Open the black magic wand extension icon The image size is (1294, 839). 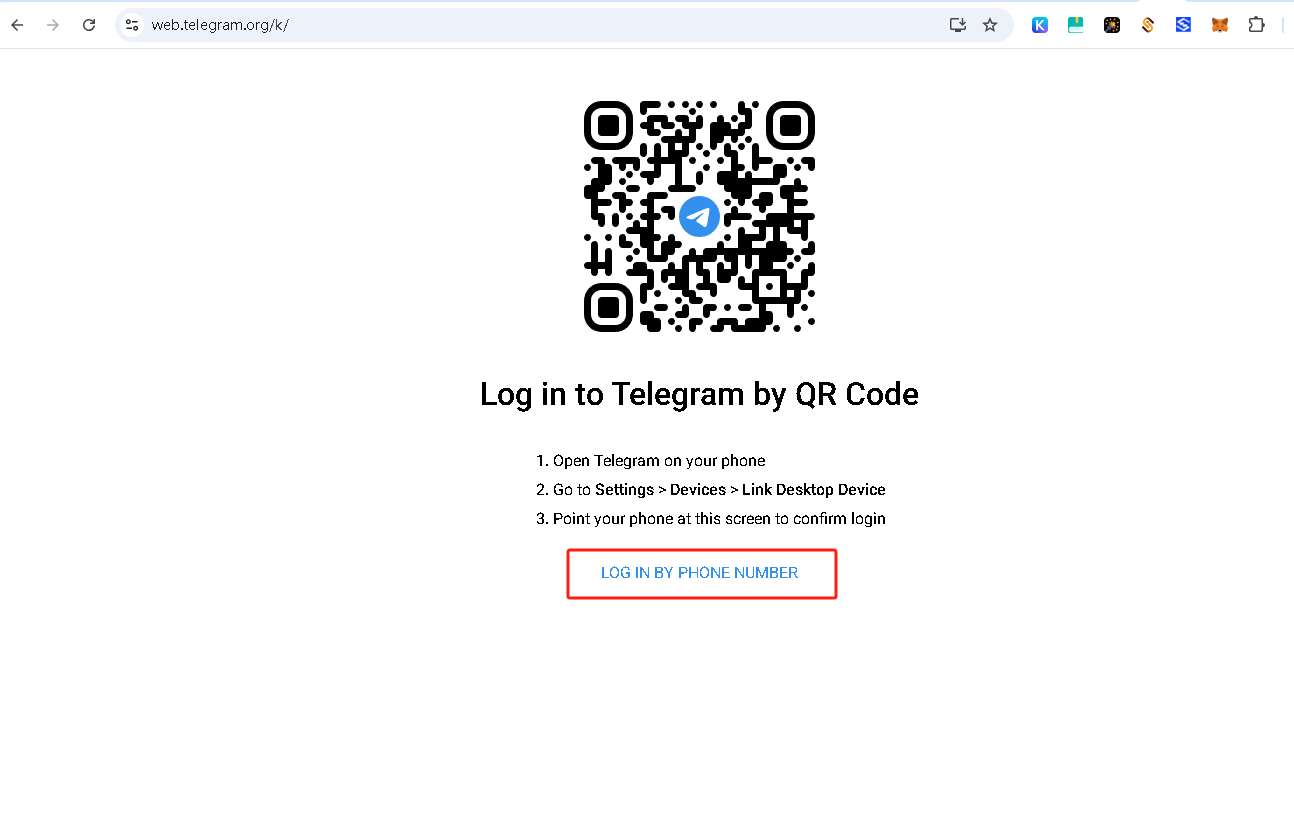pos(1112,25)
